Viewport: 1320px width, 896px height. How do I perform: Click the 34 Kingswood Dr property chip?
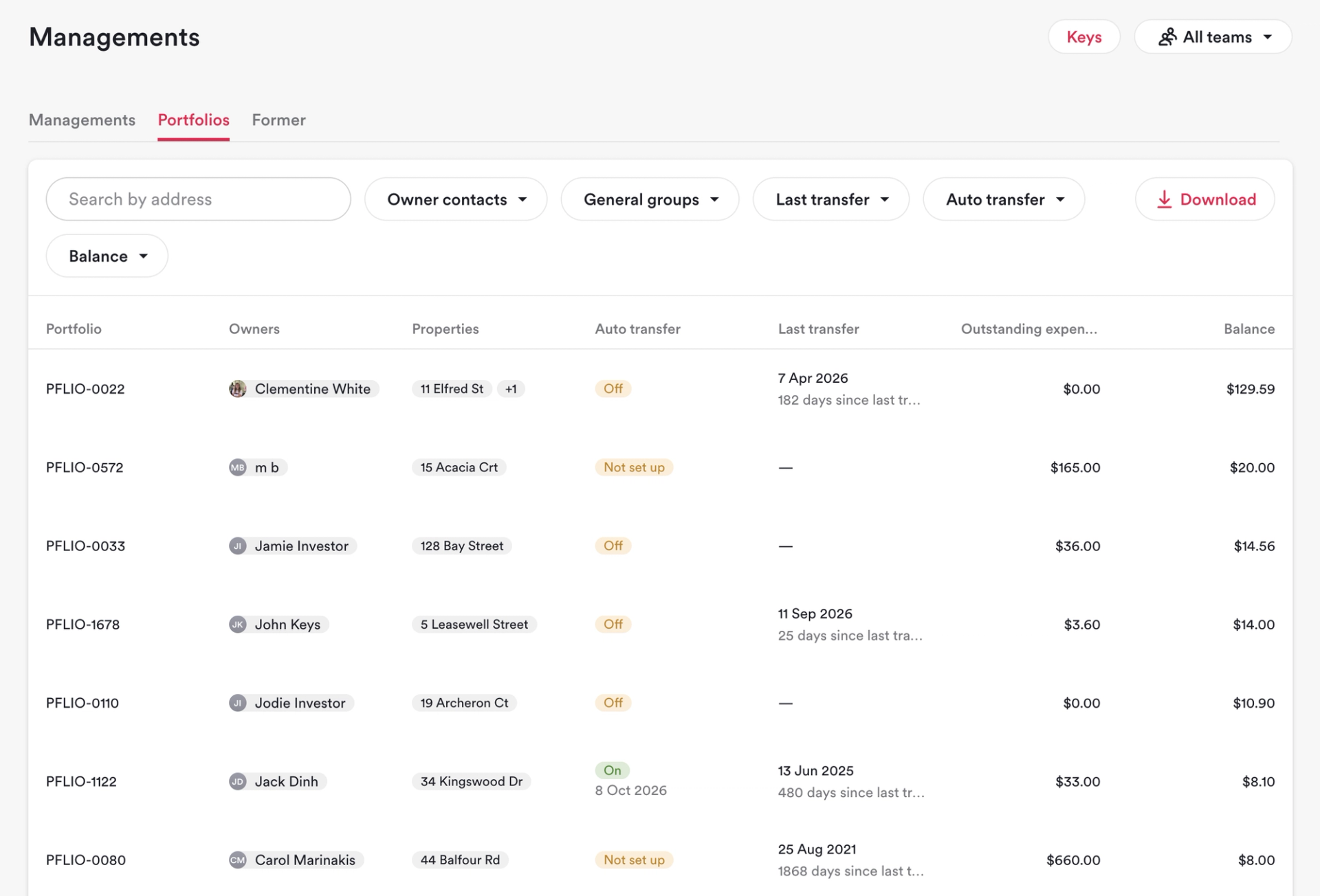pos(472,781)
